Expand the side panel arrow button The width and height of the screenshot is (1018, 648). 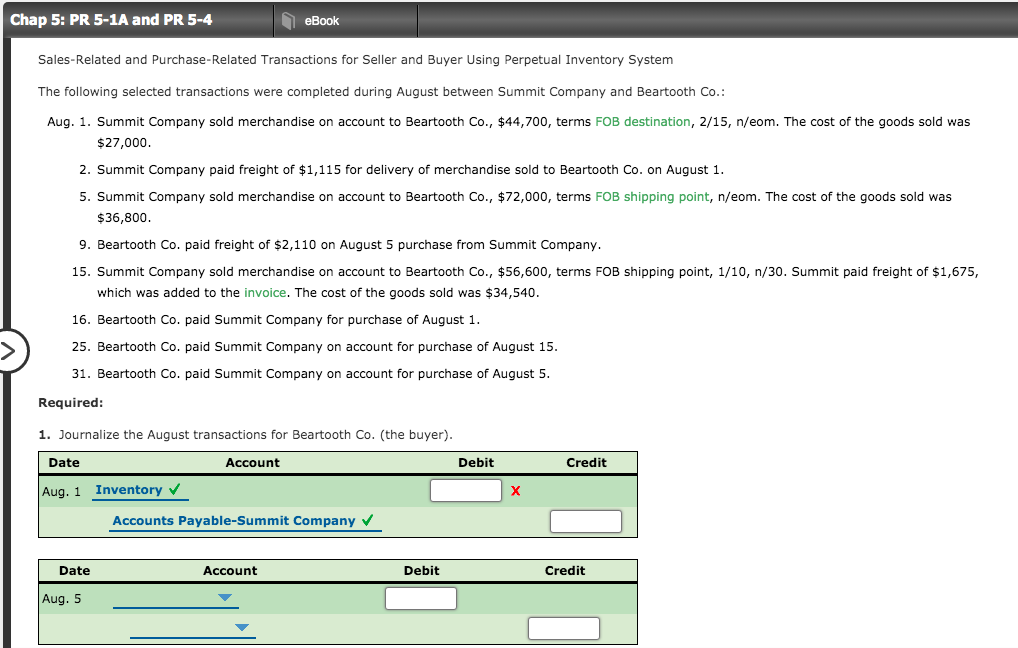click(x=11, y=351)
